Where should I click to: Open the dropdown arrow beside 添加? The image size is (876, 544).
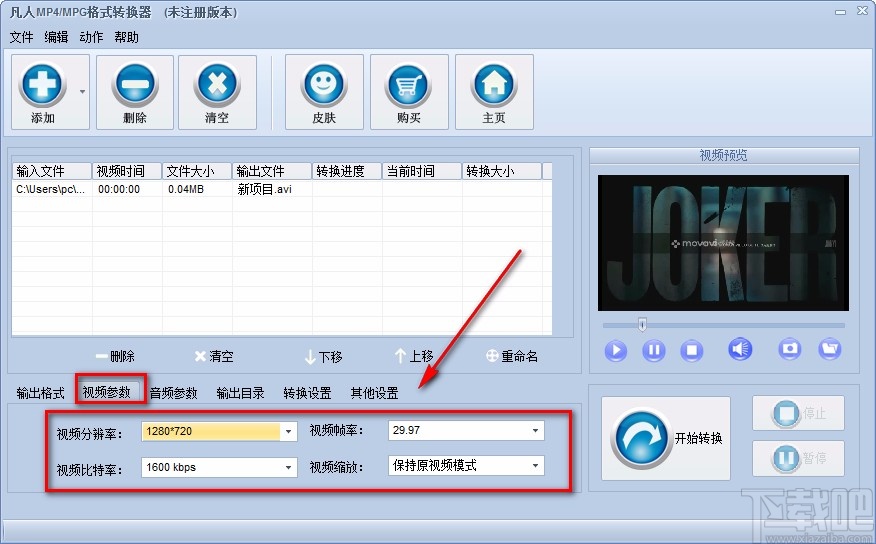(x=83, y=92)
